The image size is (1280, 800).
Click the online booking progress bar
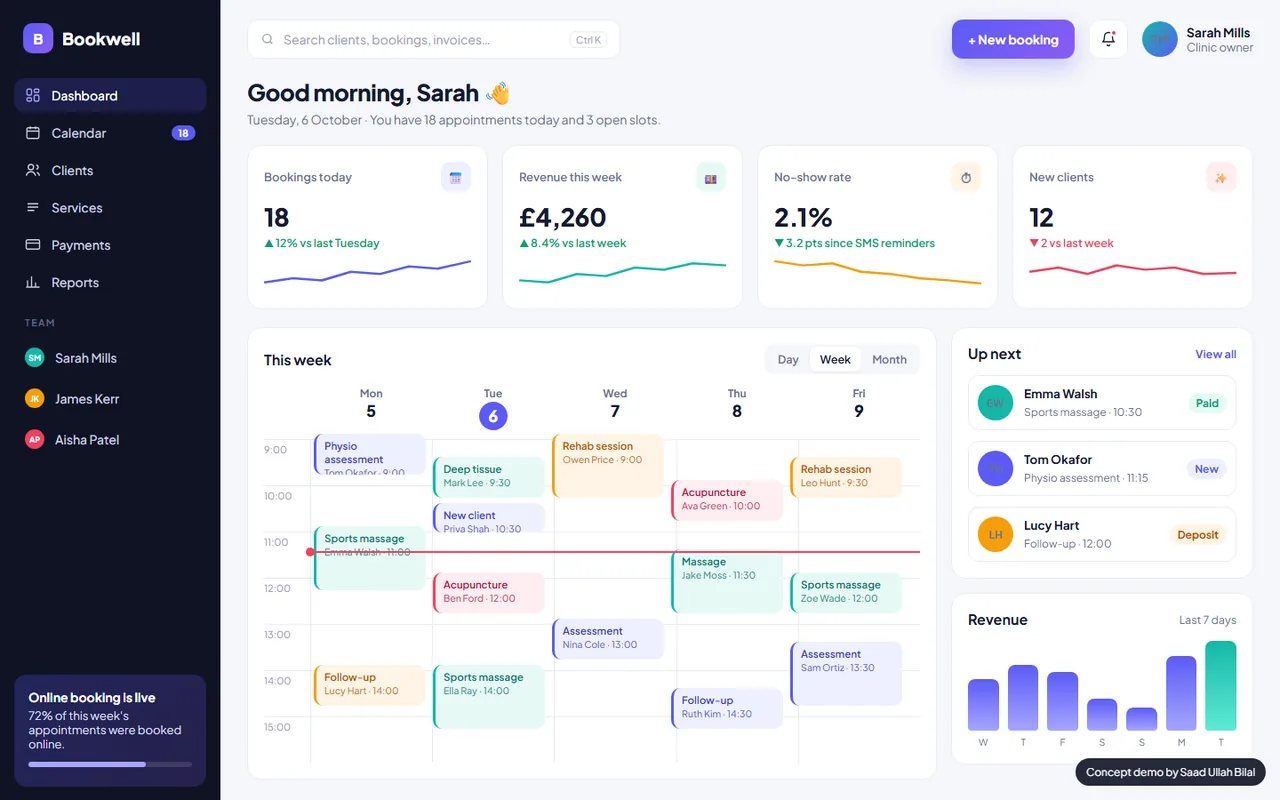[x=110, y=764]
